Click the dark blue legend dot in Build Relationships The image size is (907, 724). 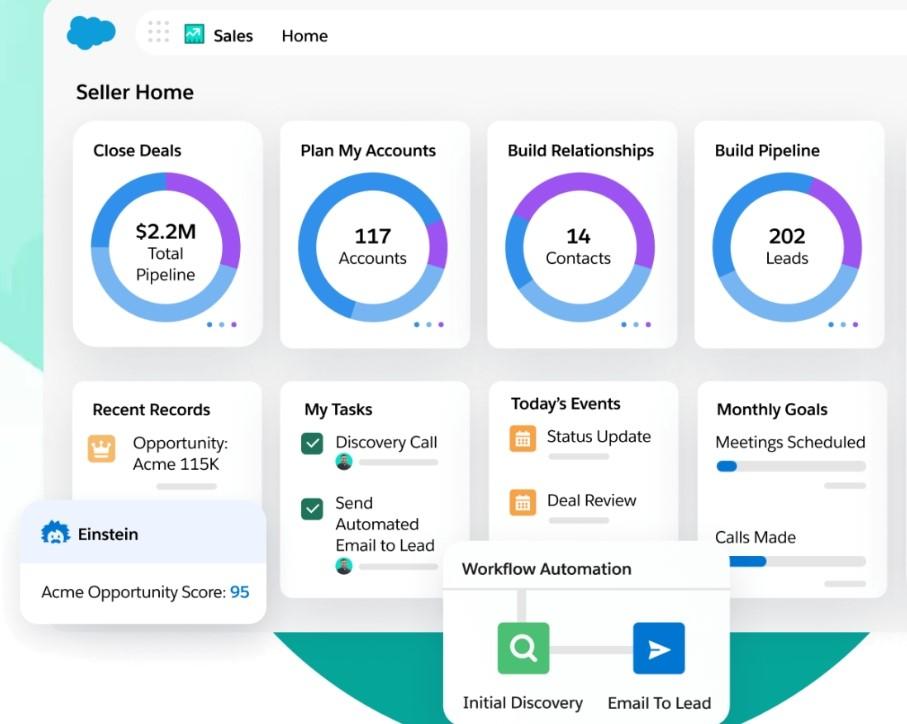tap(624, 324)
